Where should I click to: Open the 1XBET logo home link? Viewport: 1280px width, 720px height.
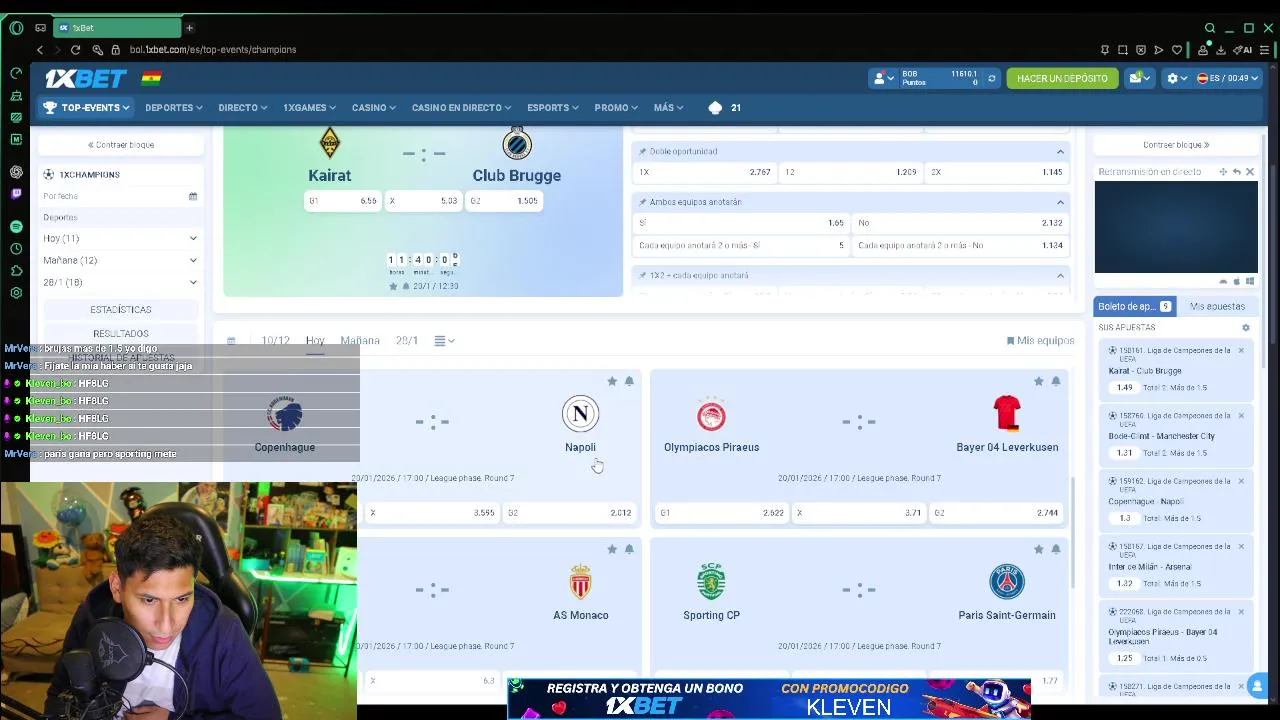(85, 78)
